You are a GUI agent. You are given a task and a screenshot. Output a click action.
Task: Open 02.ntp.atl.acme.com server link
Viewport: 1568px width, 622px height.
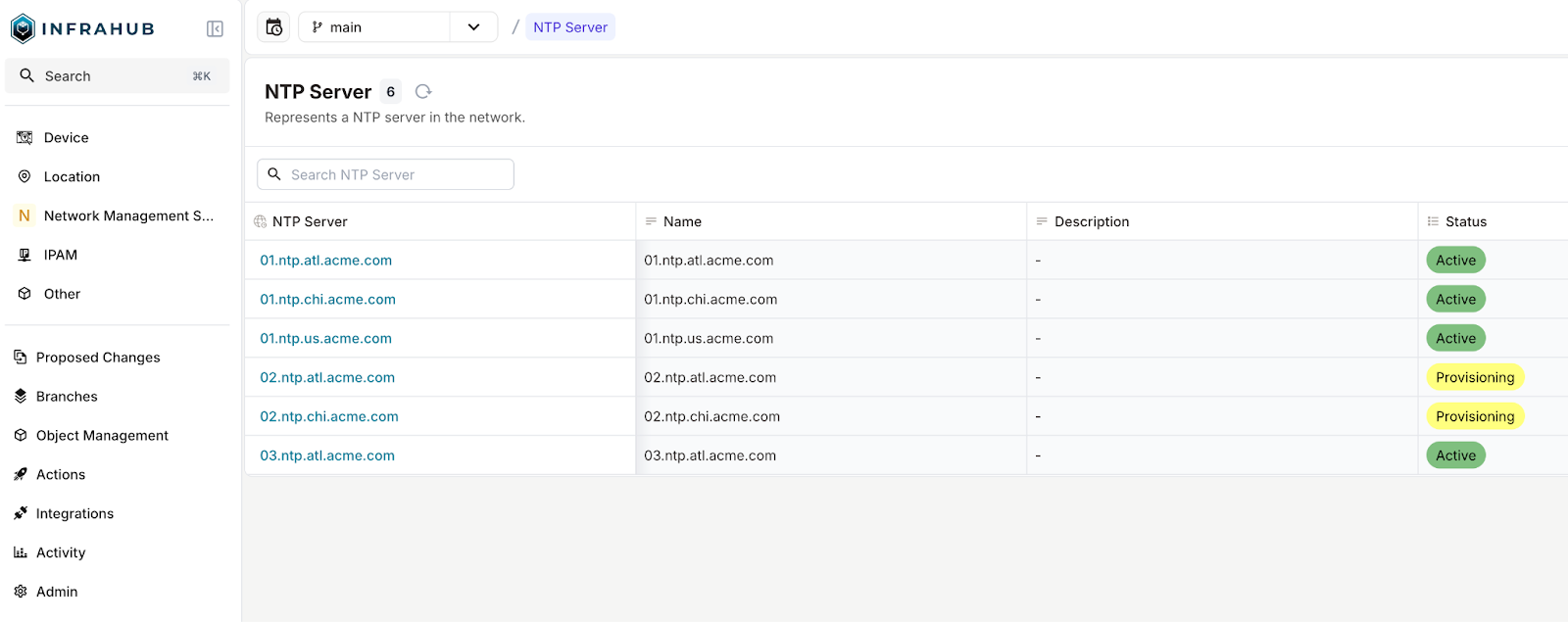point(327,377)
